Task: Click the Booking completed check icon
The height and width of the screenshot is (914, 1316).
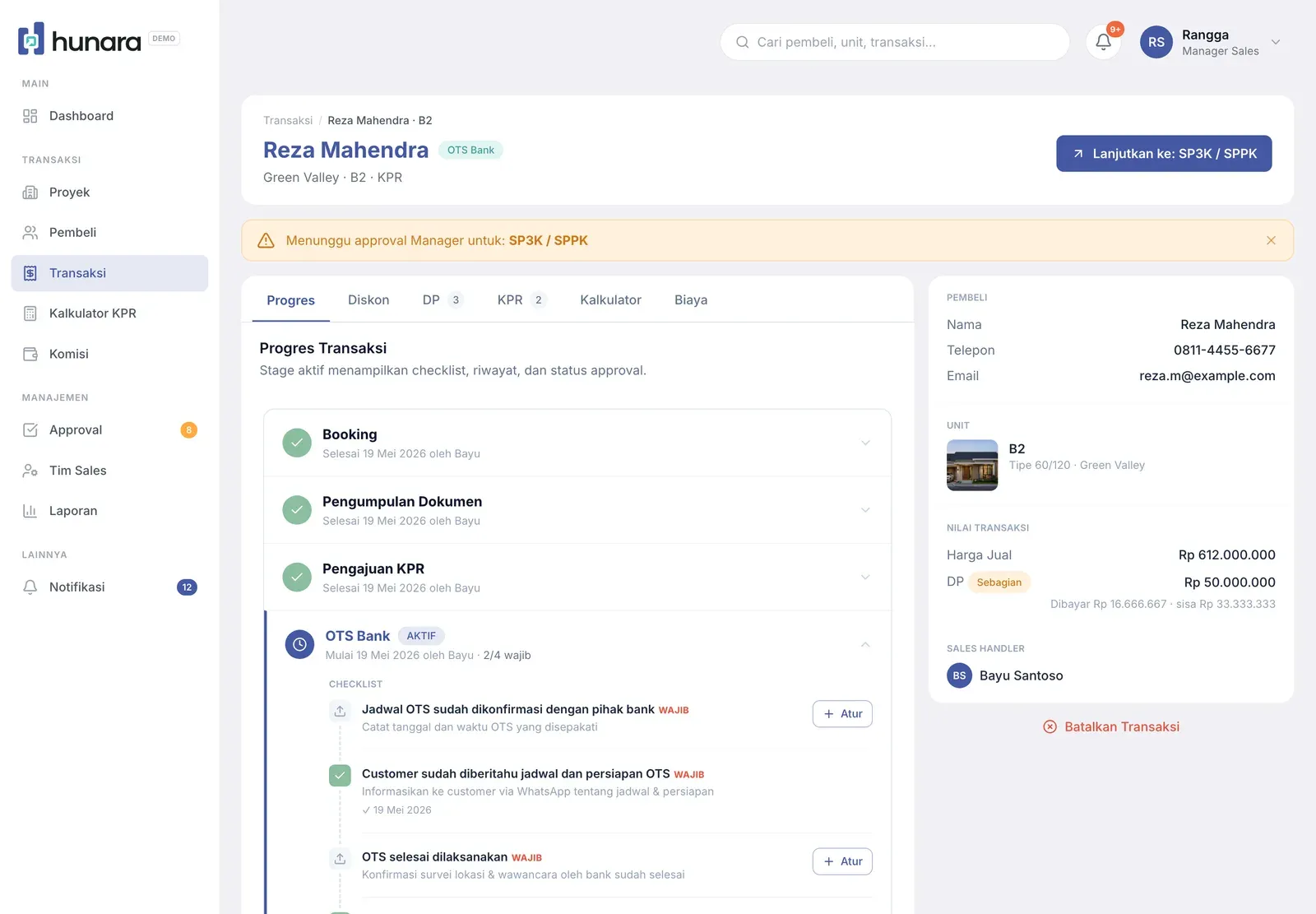Action: tap(297, 443)
